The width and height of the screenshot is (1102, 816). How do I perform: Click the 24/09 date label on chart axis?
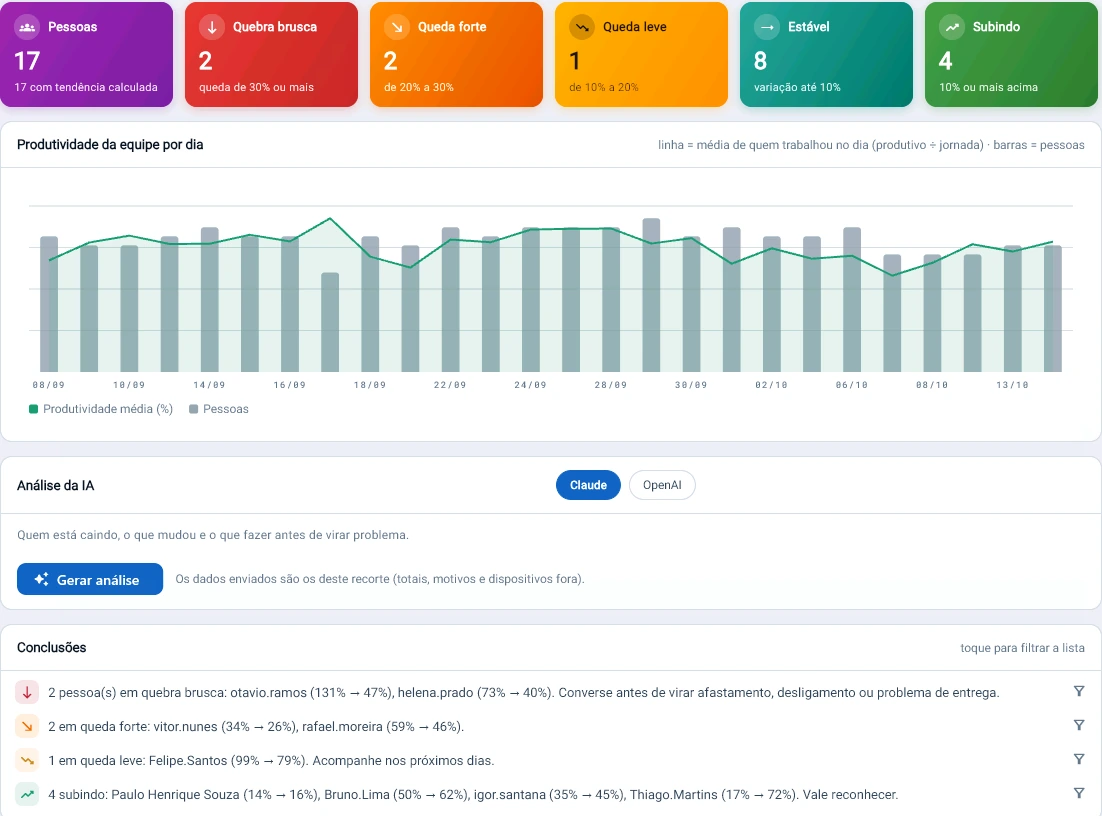(x=530, y=385)
